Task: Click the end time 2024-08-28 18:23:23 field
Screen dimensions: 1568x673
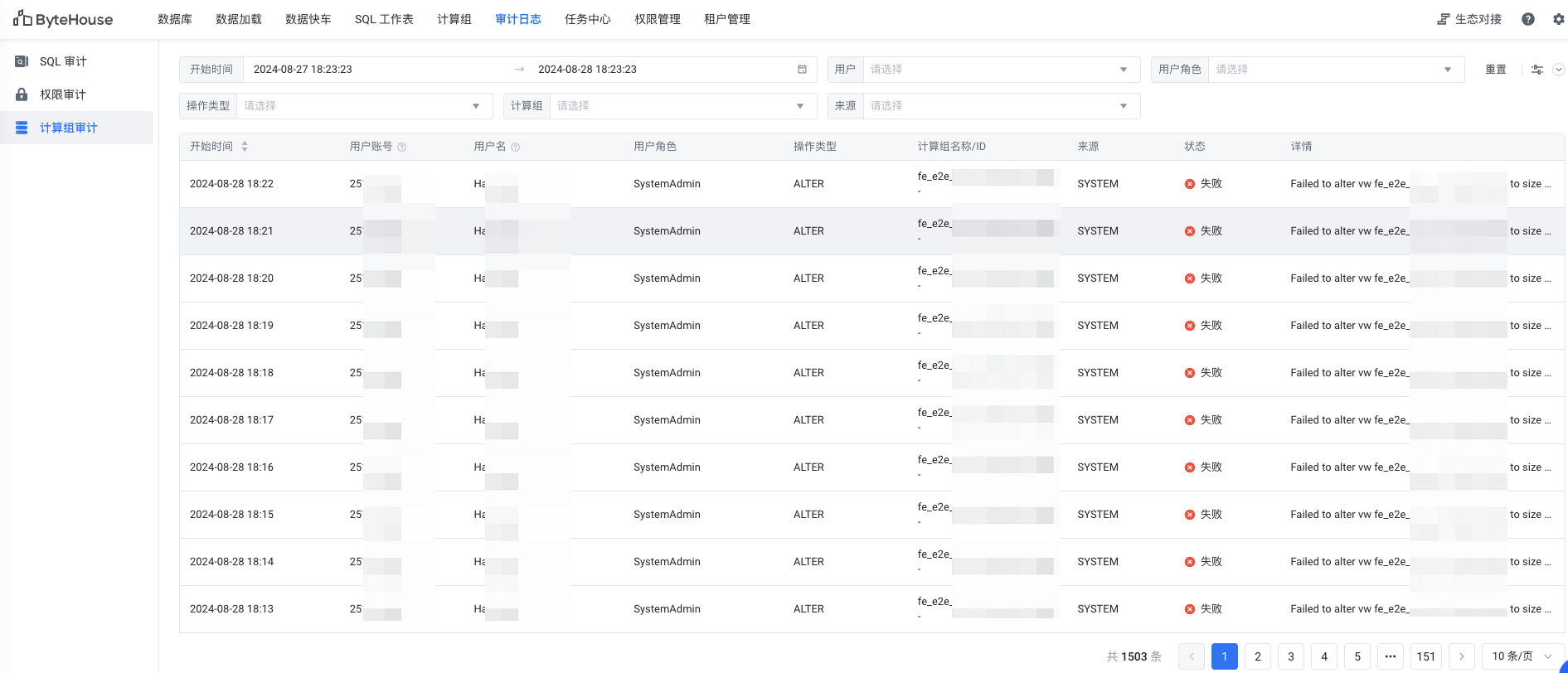Action: pyautogui.click(x=587, y=70)
